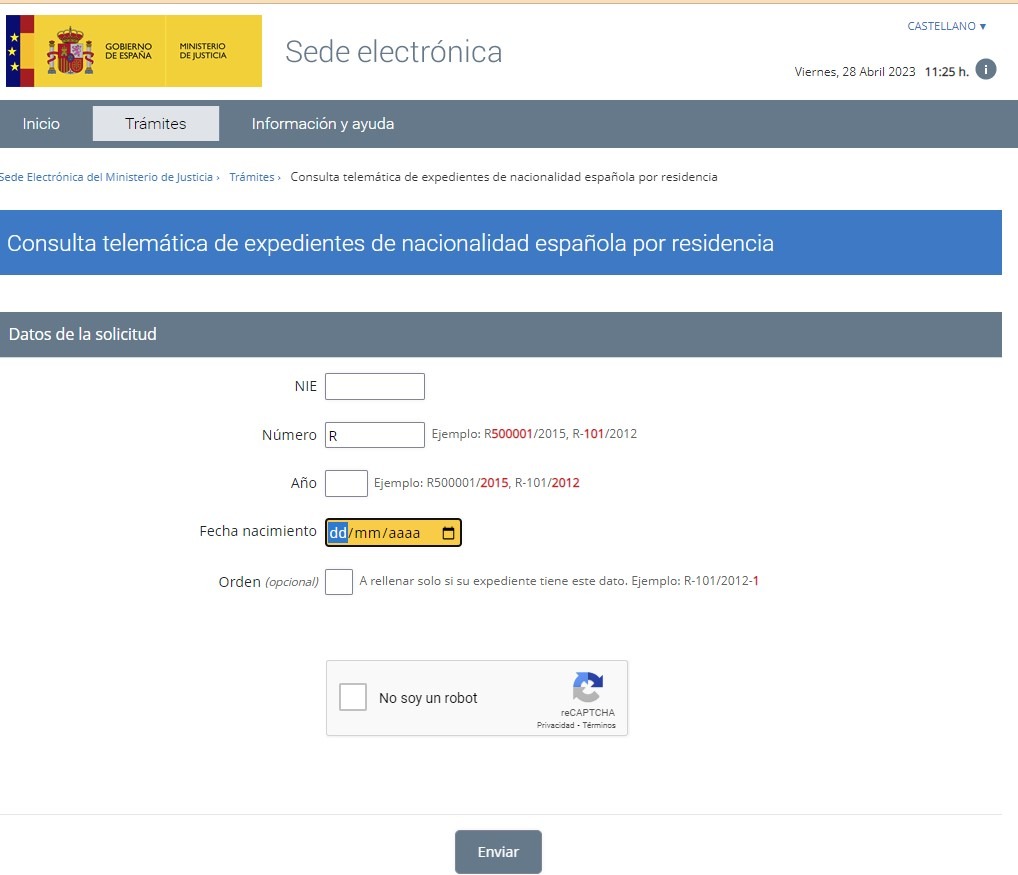Click the last breadcrumb Consulta telemática de expedientes

pyautogui.click(x=504, y=177)
